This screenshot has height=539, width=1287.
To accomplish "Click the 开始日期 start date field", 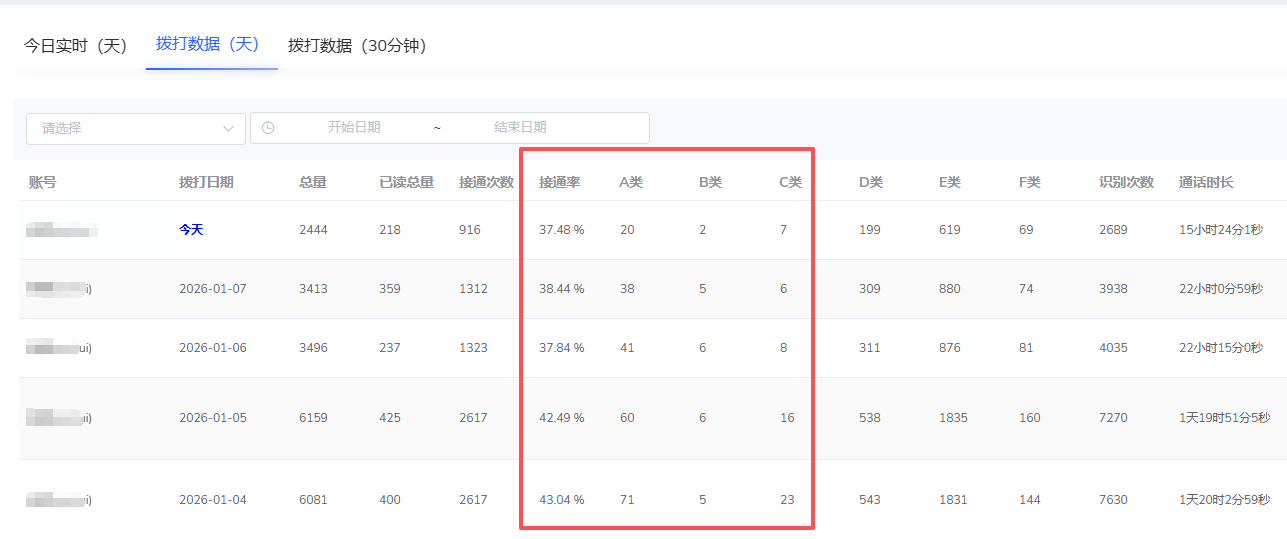I will [354, 128].
